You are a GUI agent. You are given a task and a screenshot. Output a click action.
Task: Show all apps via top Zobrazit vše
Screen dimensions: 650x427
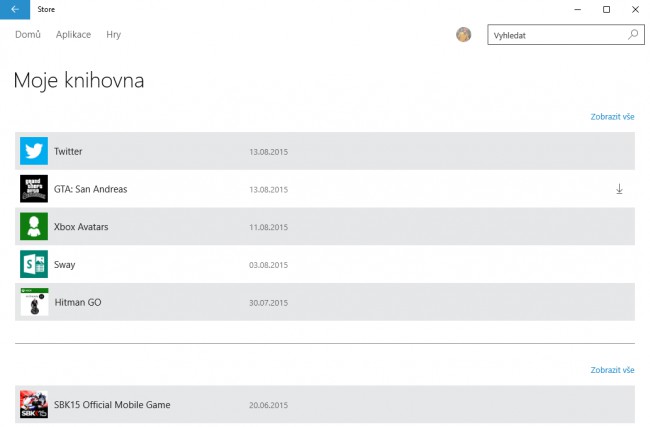[x=612, y=117]
